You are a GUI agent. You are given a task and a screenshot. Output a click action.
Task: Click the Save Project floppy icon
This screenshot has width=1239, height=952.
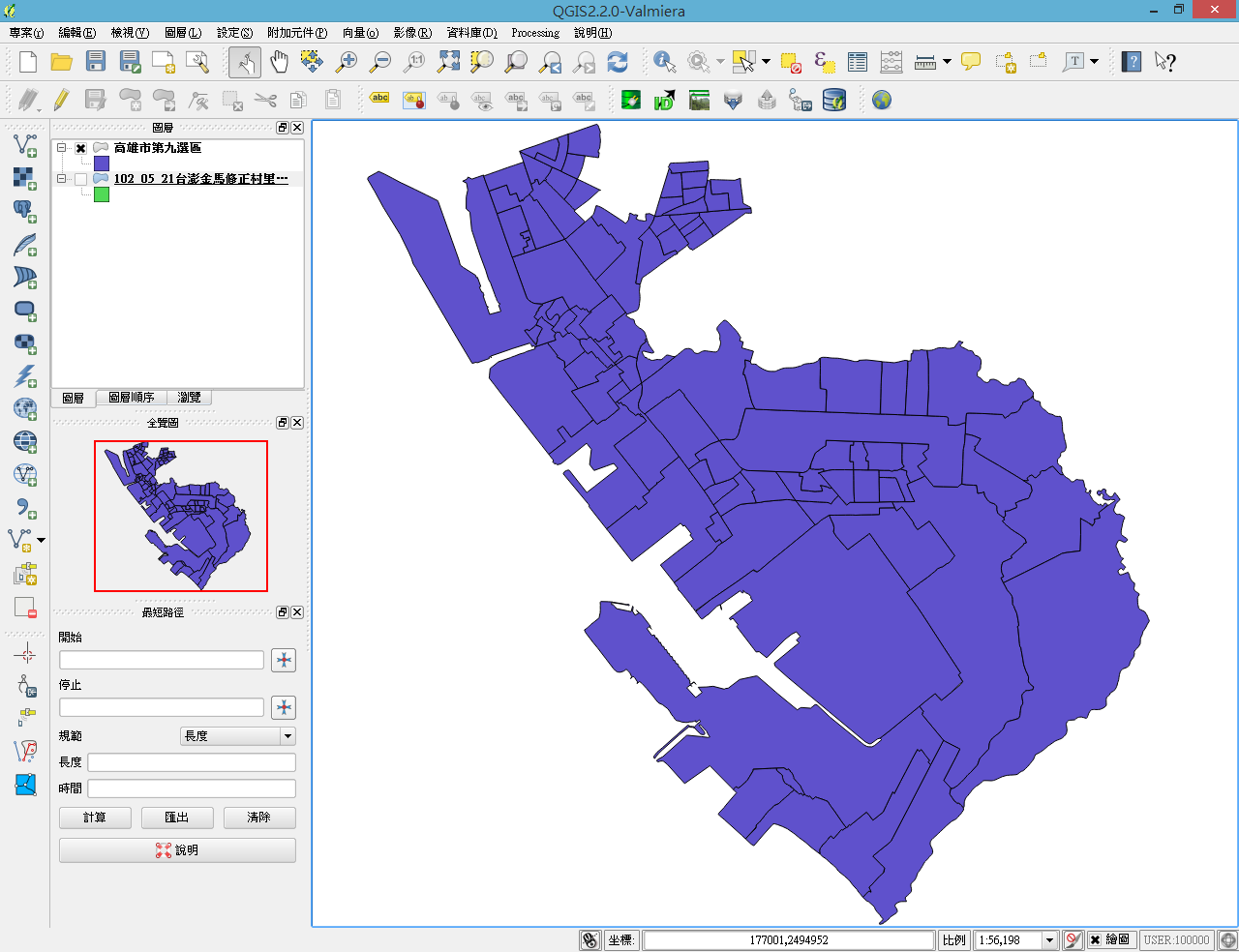tap(96, 62)
